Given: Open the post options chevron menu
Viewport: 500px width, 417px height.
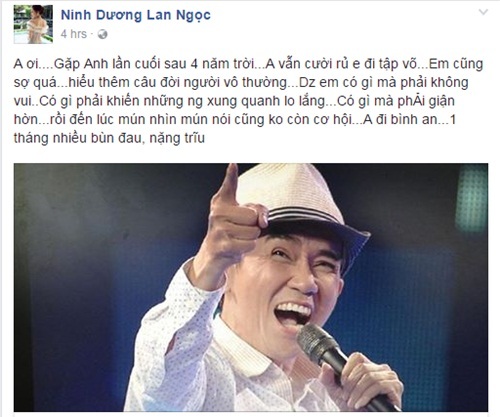Looking at the screenshot, I should click(483, 13).
